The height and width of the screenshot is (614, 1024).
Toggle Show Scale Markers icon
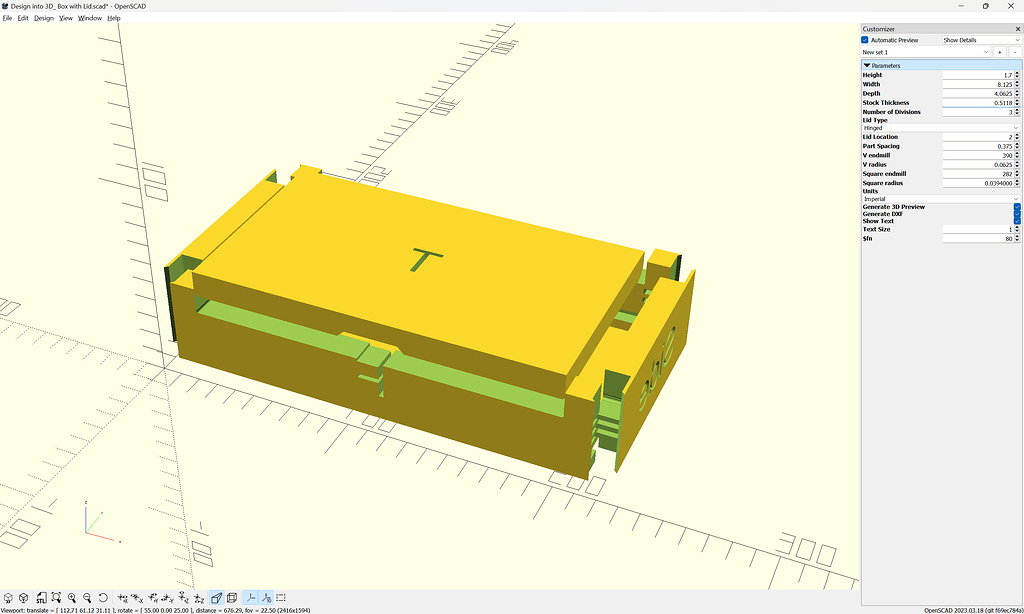coord(266,598)
